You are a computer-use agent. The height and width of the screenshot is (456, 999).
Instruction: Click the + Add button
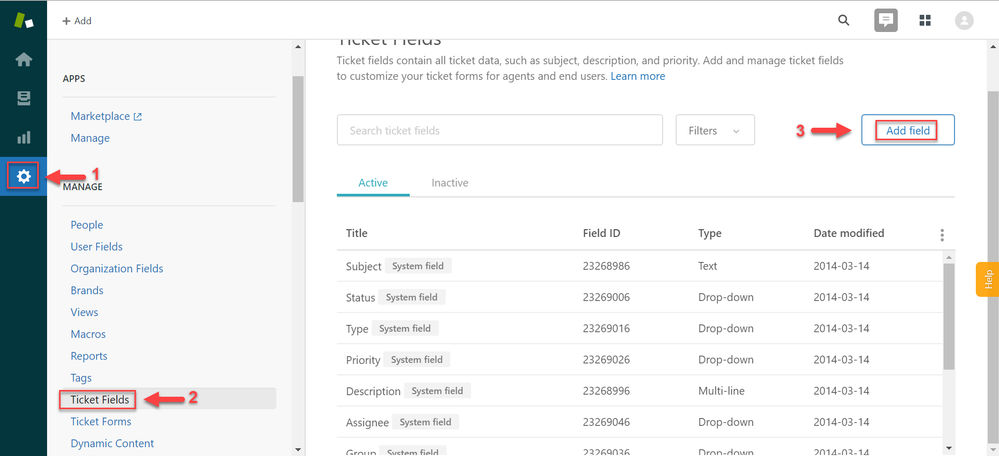tap(77, 21)
